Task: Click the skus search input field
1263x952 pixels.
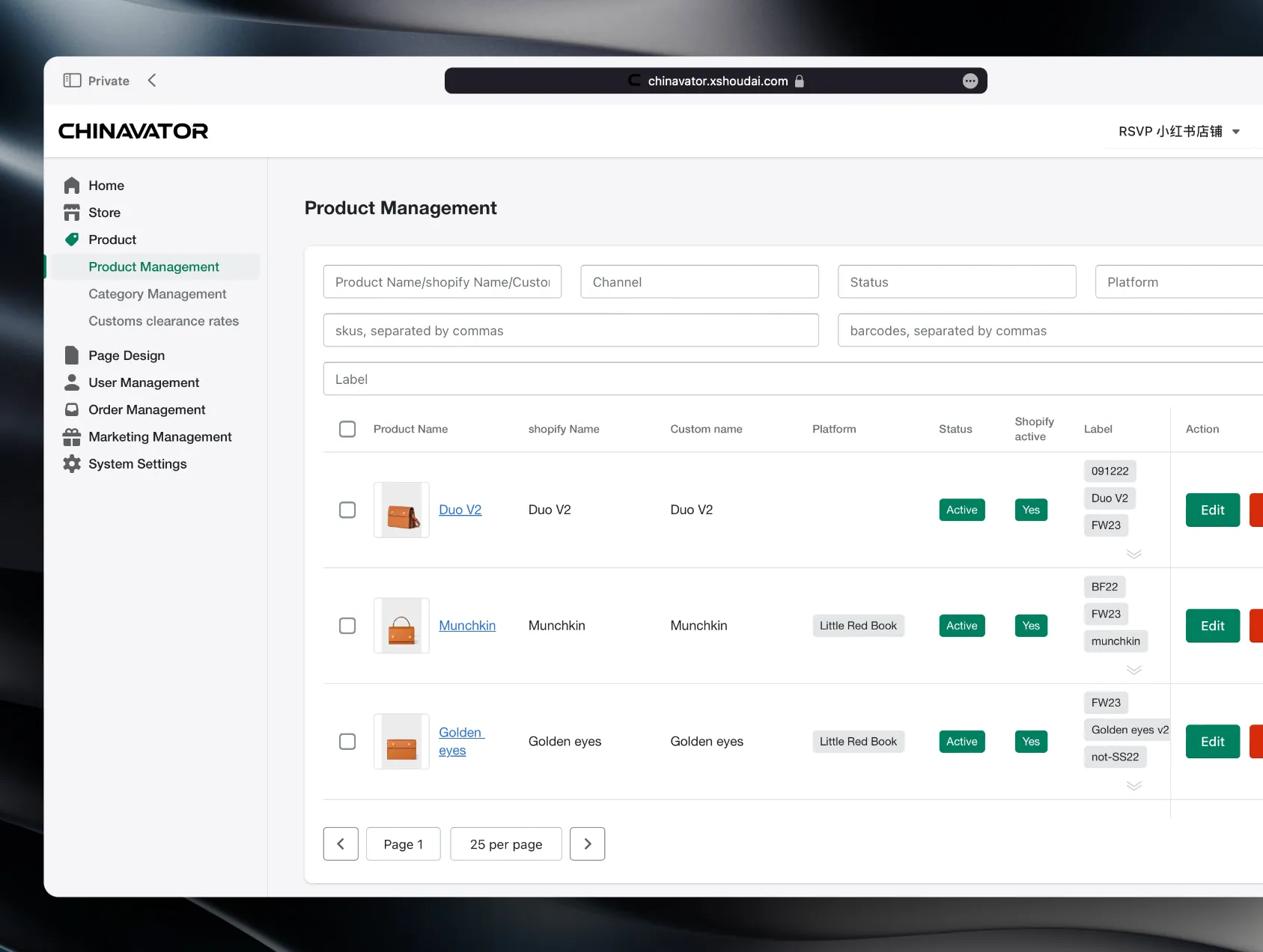Action: pyautogui.click(x=570, y=331)
